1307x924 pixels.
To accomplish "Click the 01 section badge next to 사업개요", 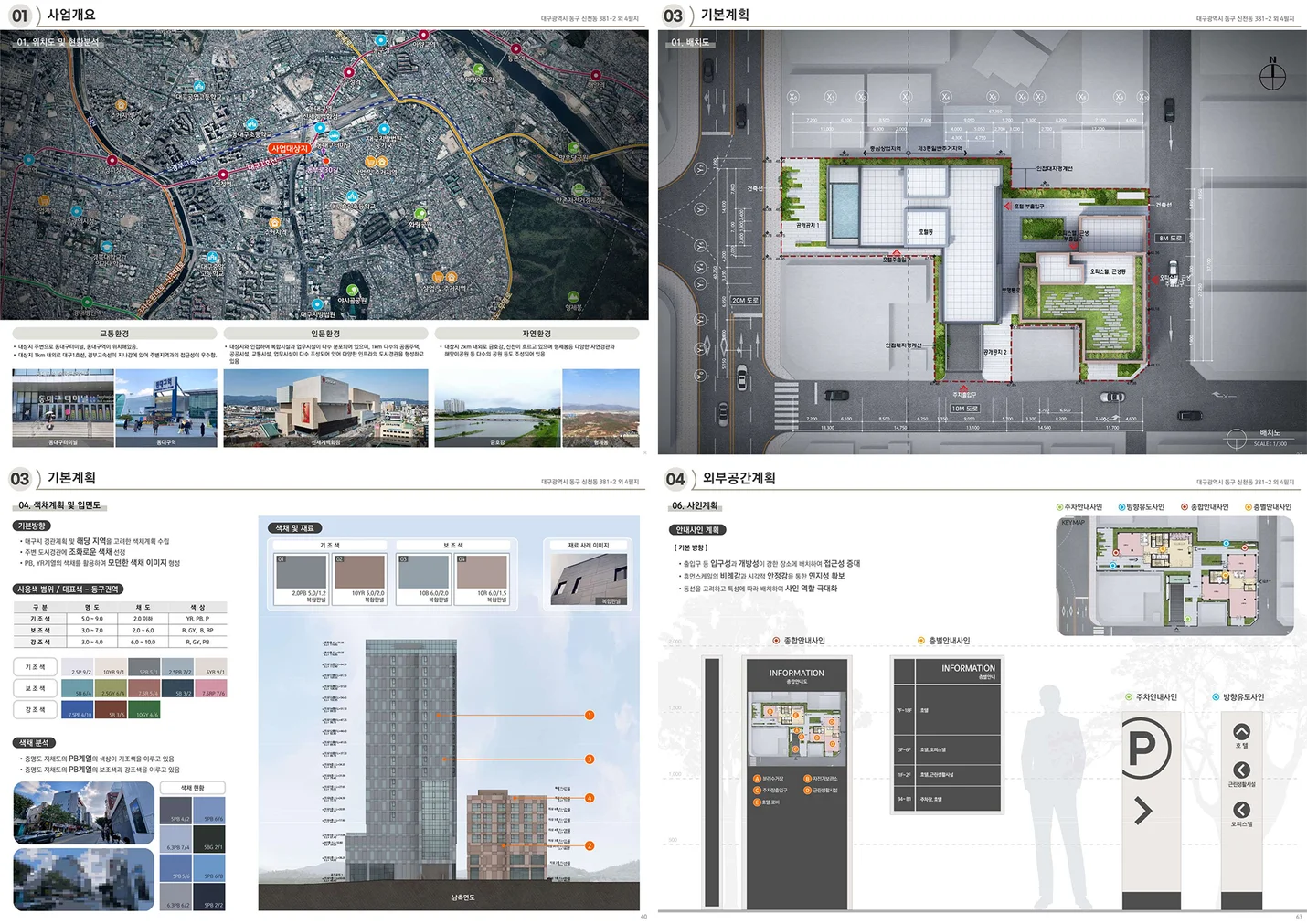I will [x=19, y=16].
